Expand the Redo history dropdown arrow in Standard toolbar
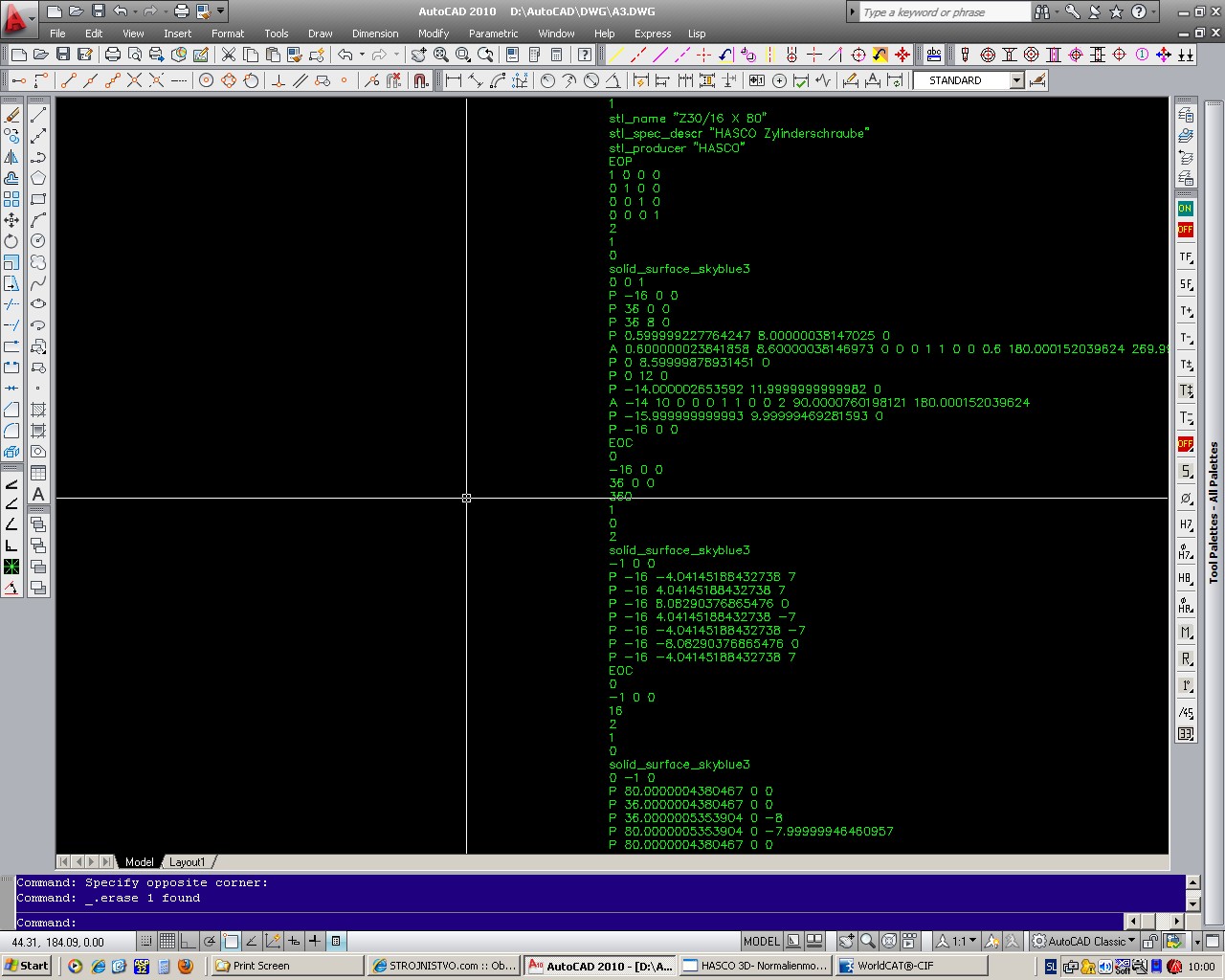This screenshot has width=1225, height=980. 396,56
